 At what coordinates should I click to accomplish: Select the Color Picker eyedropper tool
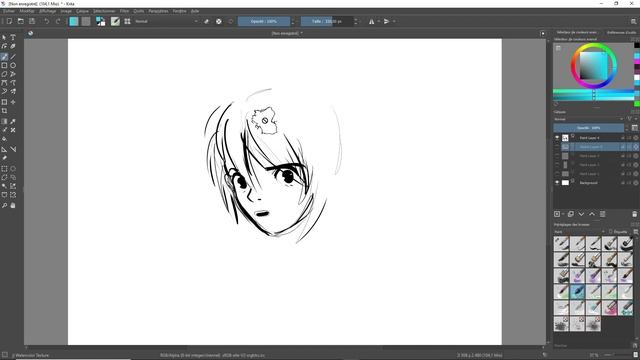tap(13, 121)
